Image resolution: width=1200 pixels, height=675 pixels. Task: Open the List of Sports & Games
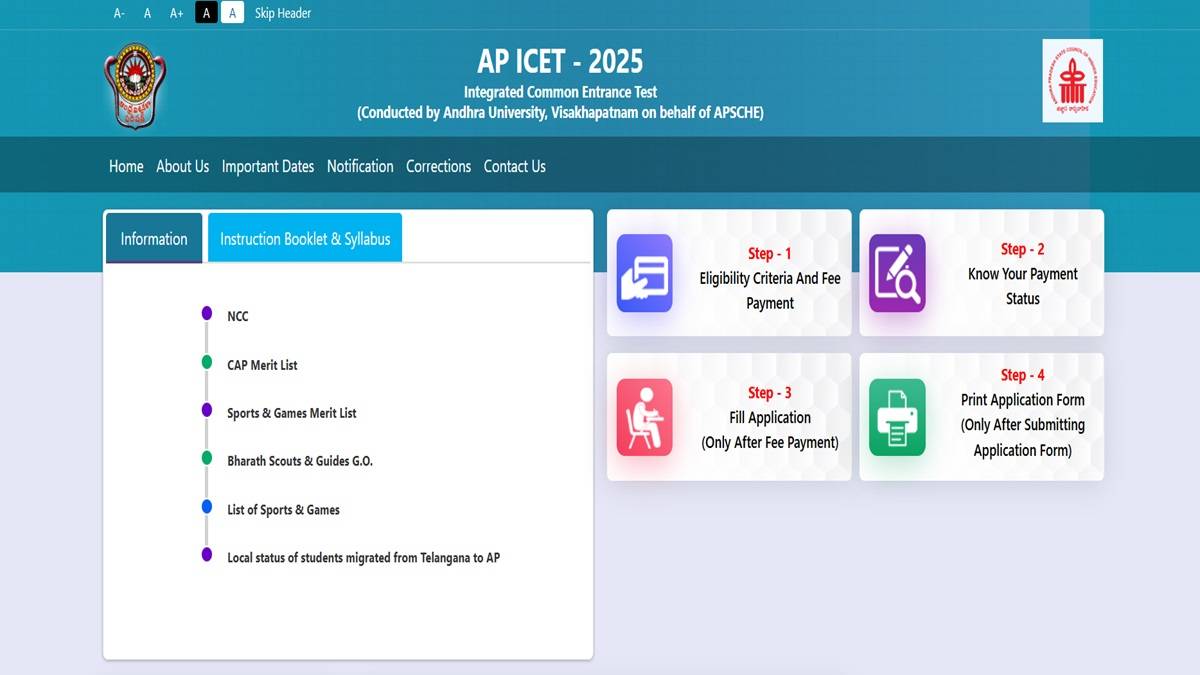(284, 510)
